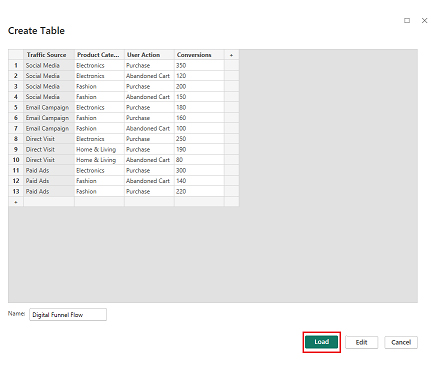This screenshot has height=373, width=434.
Task: Click the 300 conversions cell
Action: click(x=199, y=171)
